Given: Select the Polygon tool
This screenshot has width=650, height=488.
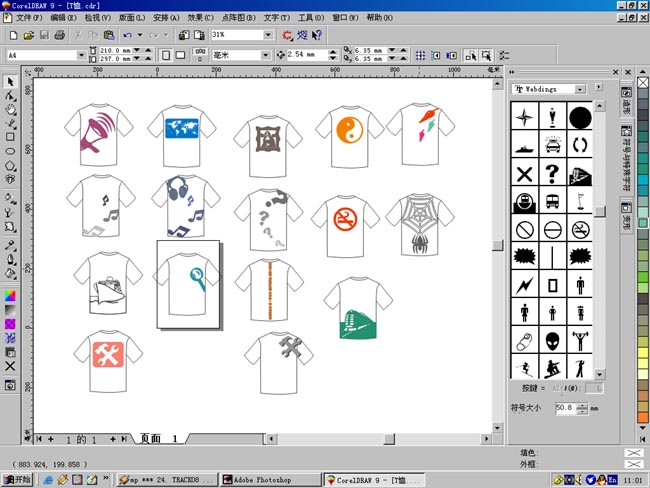Looking at the screenshot, I should coord(10,165).
